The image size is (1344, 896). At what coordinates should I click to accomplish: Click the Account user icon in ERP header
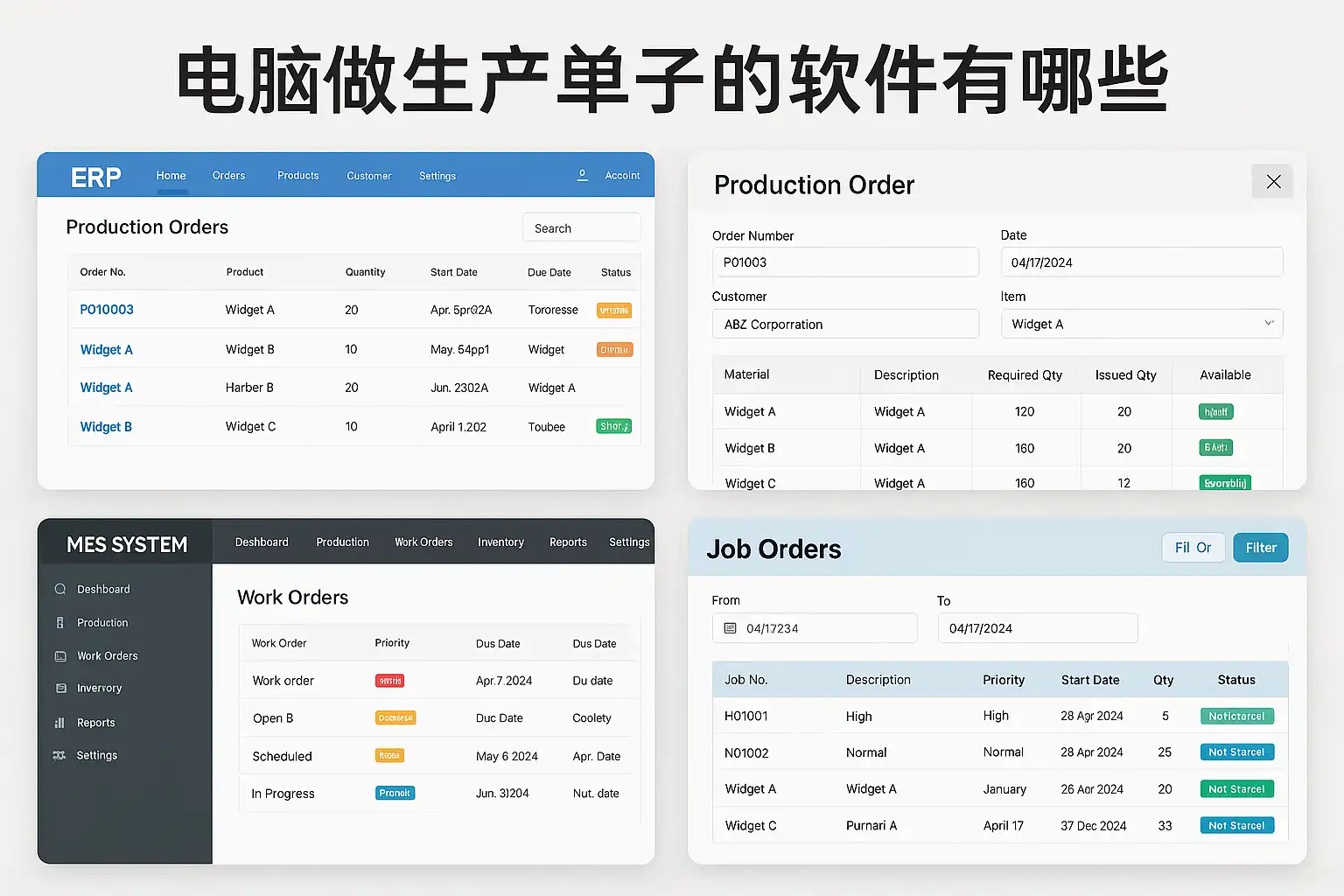click(582, 175)
